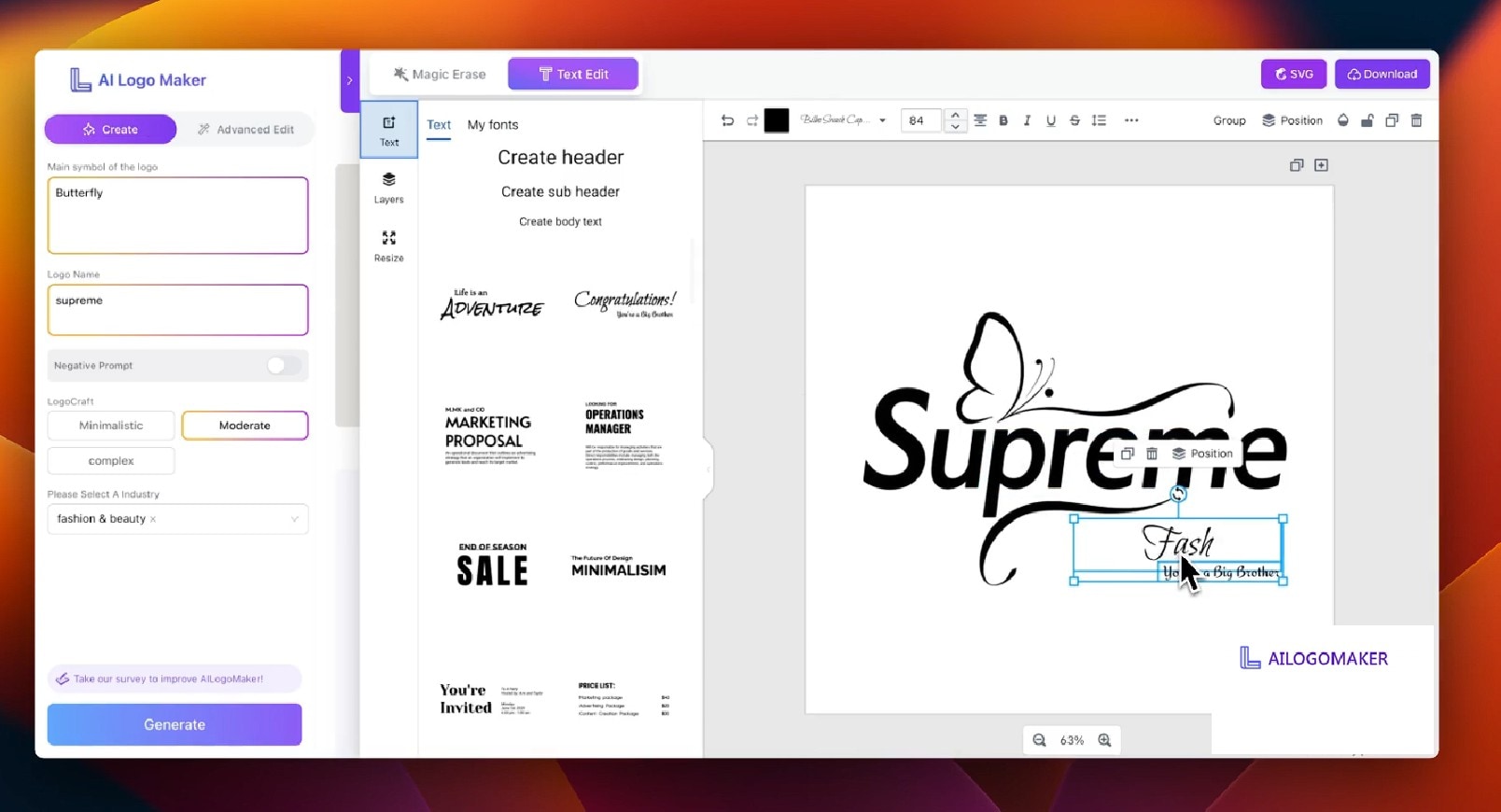Choose Minimalistic LogoCraft style
Screen dimensions: 1501x812
pos(111,426)
